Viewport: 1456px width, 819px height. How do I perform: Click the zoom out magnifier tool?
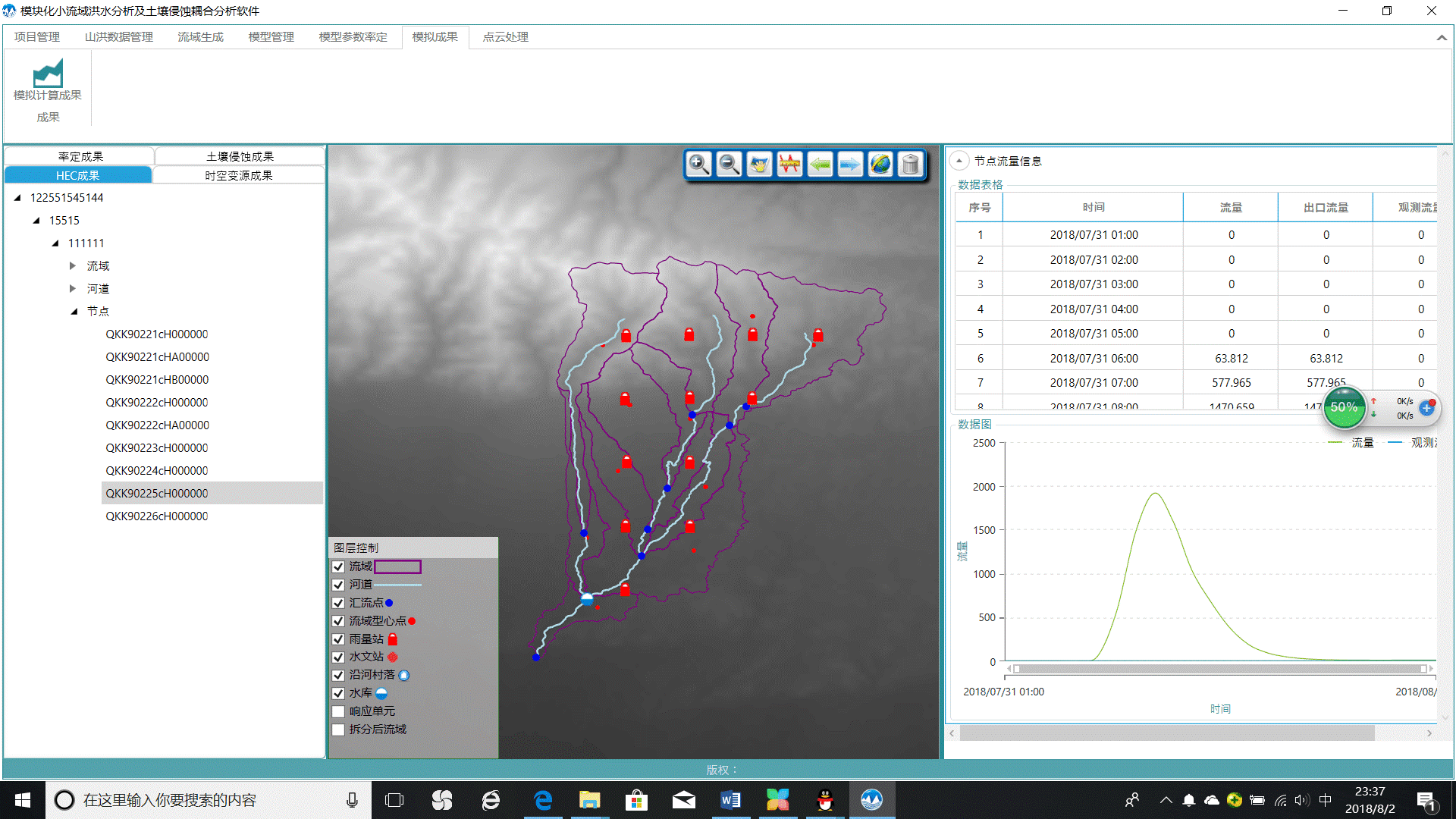coord(729,164)
